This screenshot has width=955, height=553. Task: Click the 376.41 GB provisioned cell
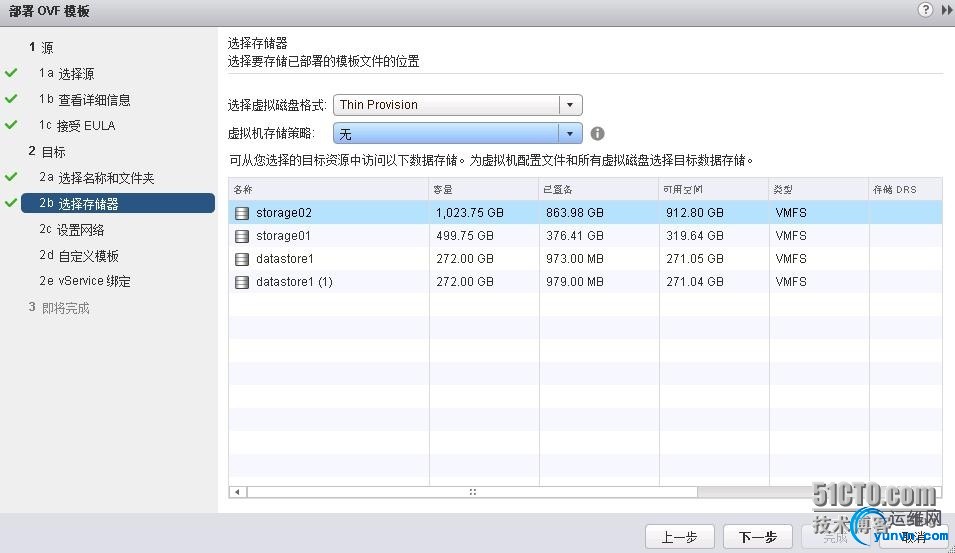pos(575,236)
